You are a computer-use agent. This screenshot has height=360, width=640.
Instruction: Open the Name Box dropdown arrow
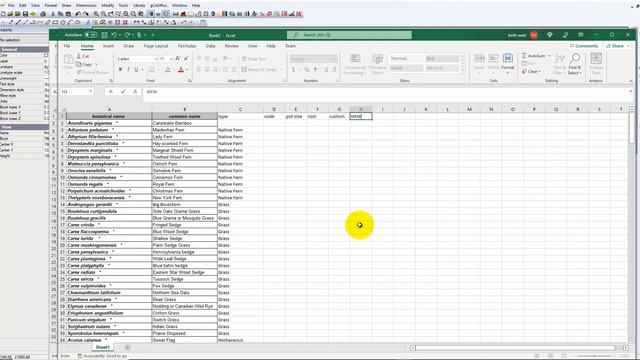(90, 92)
